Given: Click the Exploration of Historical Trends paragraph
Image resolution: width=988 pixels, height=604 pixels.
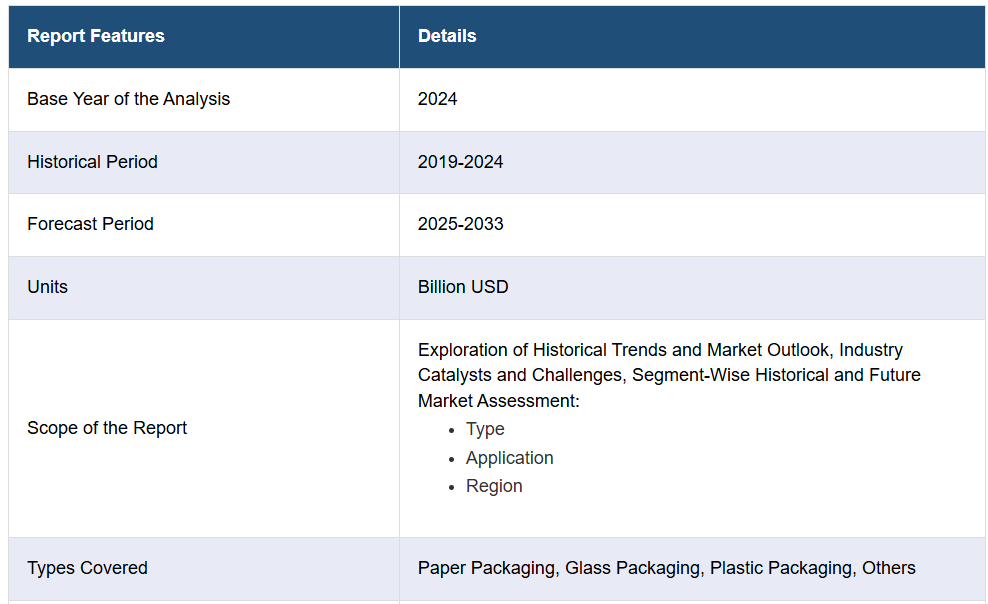Looking at the screenshot, I should (x=669, y=375).
